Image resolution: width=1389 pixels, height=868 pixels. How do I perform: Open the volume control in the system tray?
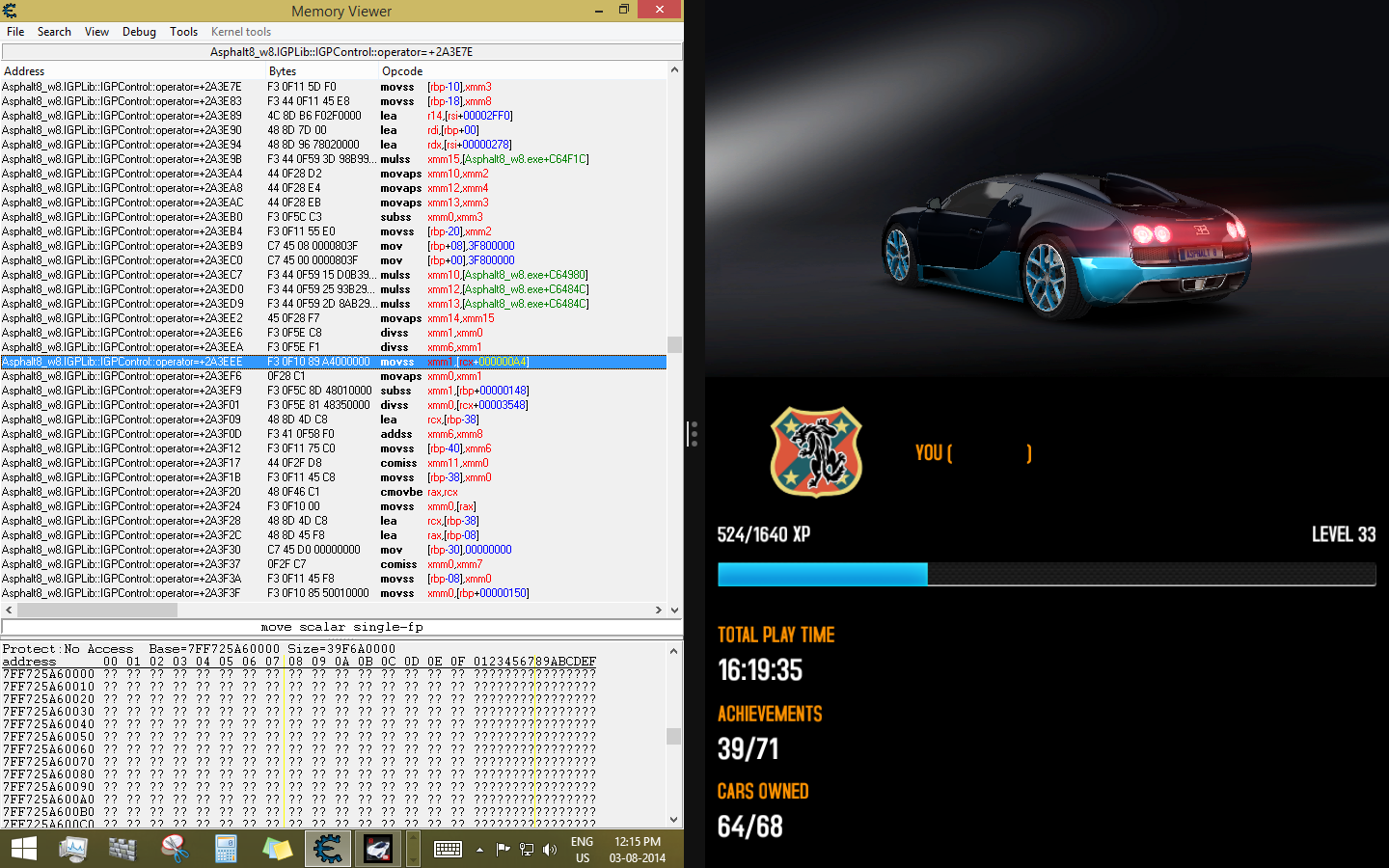coord(549,850)
